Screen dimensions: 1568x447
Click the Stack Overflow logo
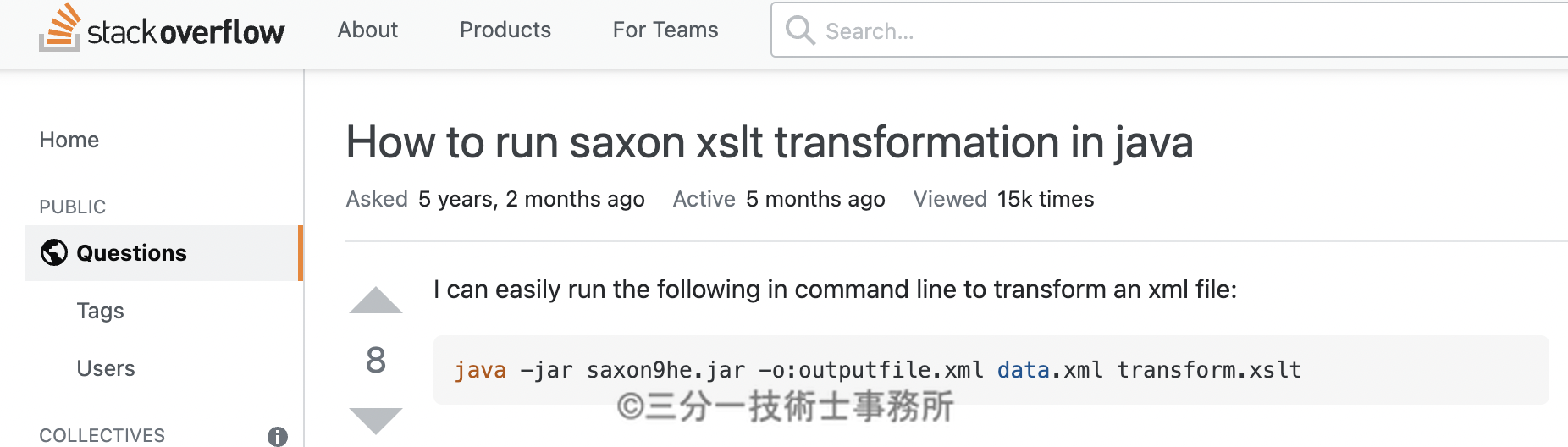[162, 29]
